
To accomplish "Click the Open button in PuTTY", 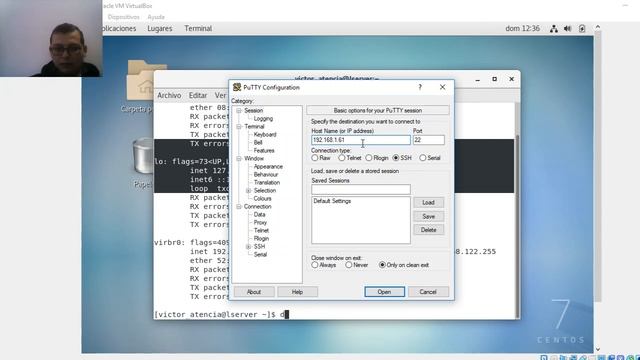I will pos(384,292).
